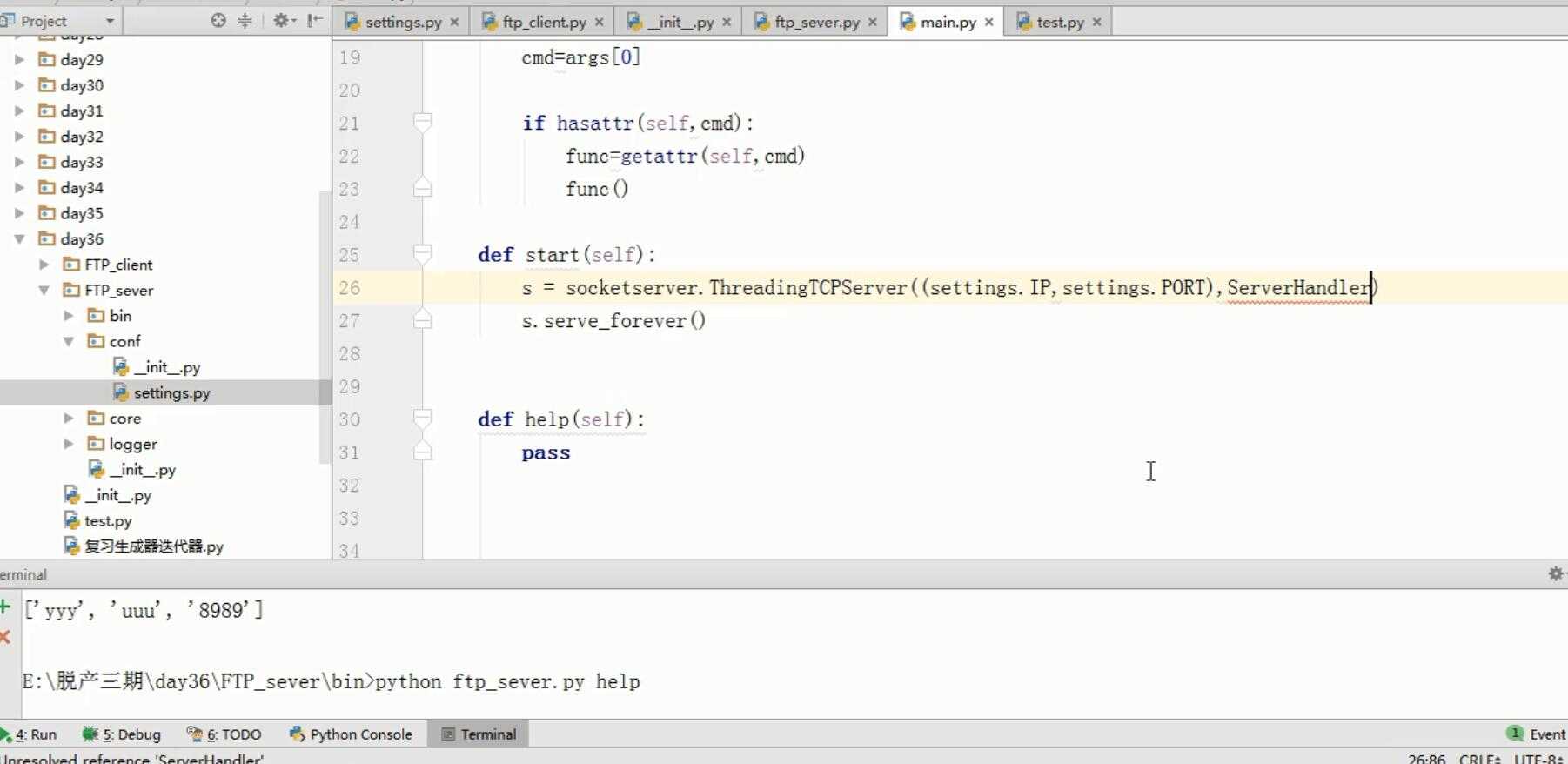Expand the day35 folder
1568x764 pixels.
19,213
